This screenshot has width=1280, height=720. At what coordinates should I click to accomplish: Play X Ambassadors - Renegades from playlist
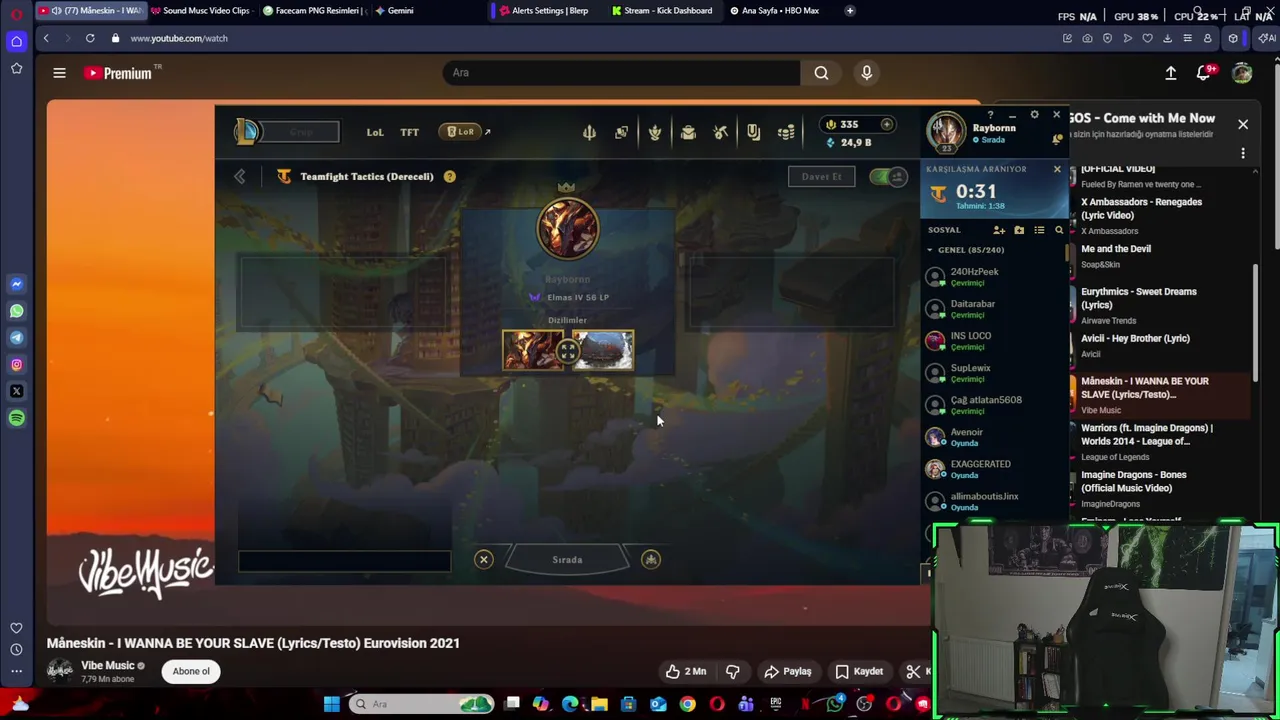(1160, 215)
